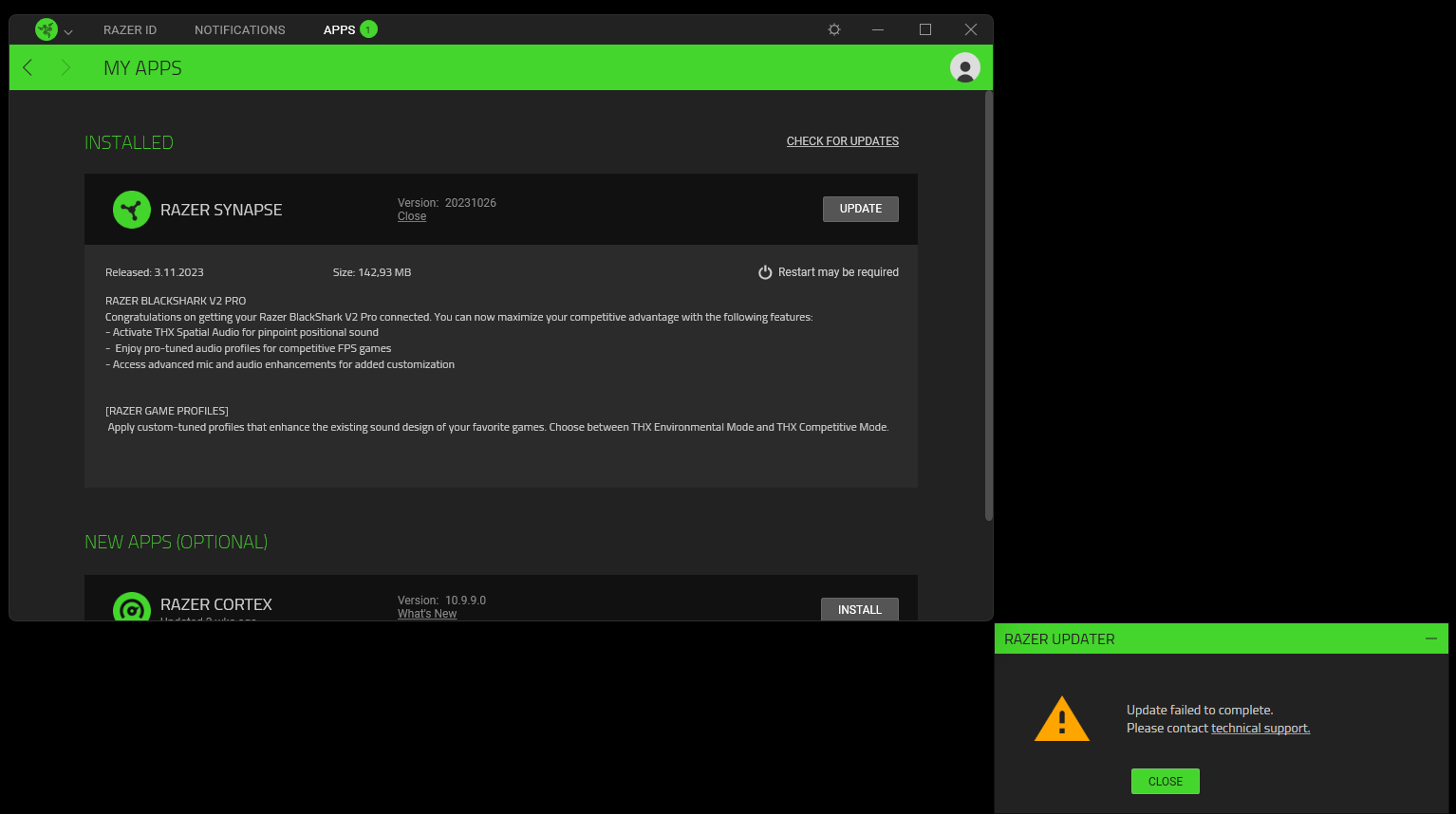Screen dimensions: 1456x814
Task: Collapse Synapse details via Close link
Action: [x=412, y=216]
